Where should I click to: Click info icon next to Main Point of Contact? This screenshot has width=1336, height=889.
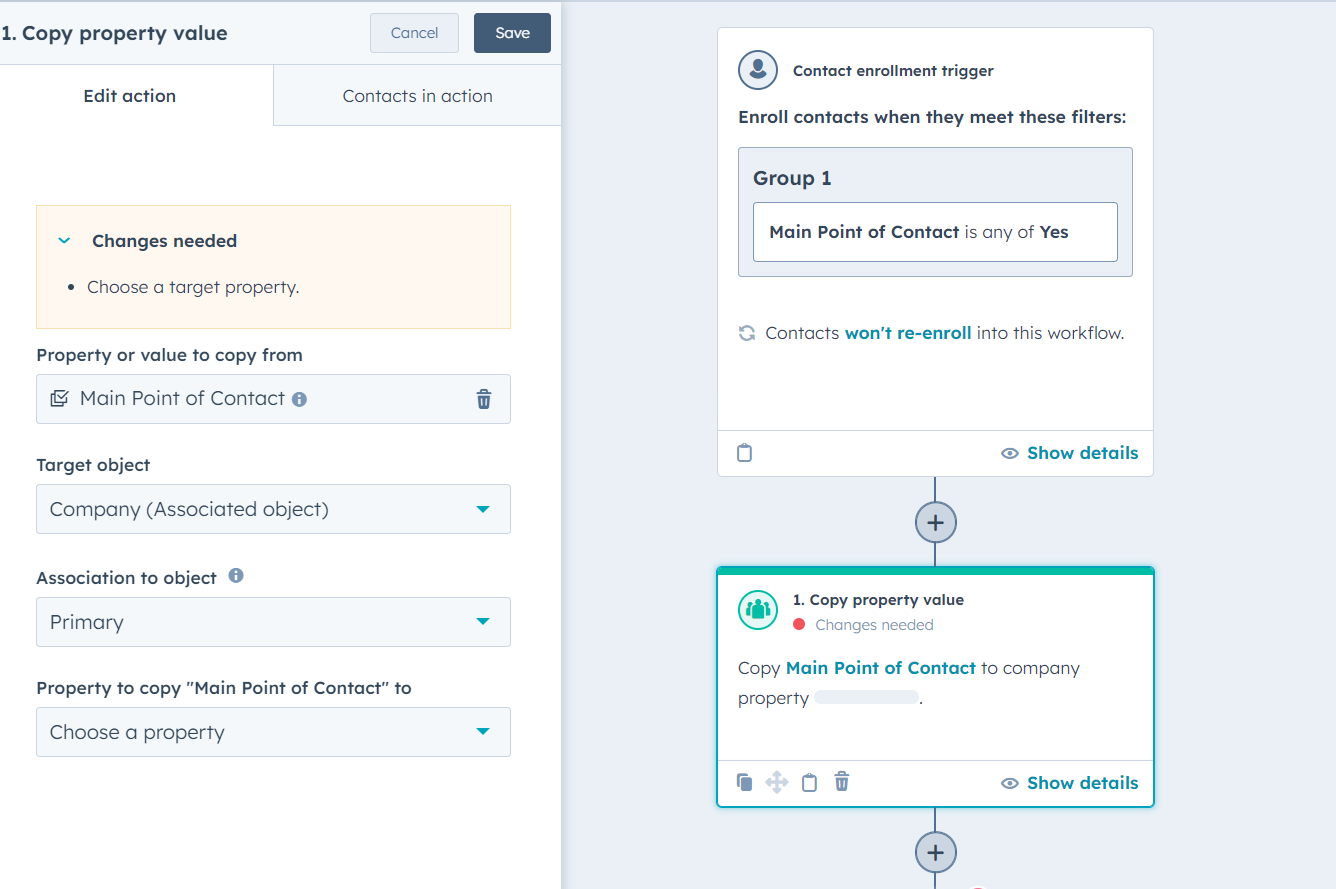pos(300,398)
